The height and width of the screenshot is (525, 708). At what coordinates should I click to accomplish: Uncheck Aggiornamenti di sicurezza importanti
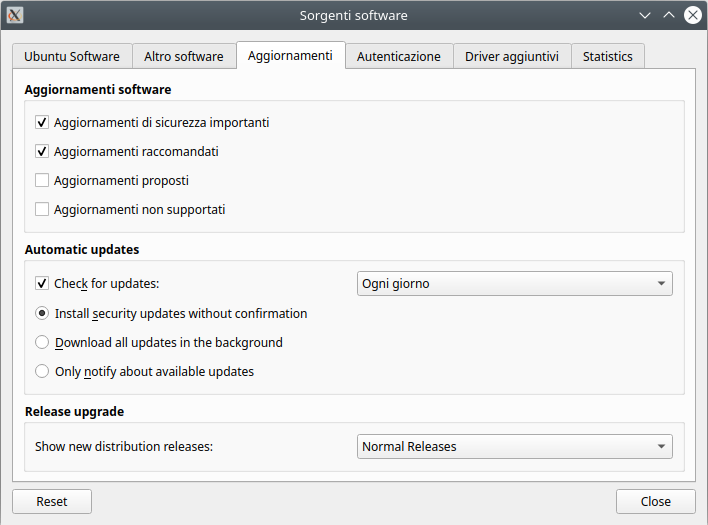pos(42,123)
